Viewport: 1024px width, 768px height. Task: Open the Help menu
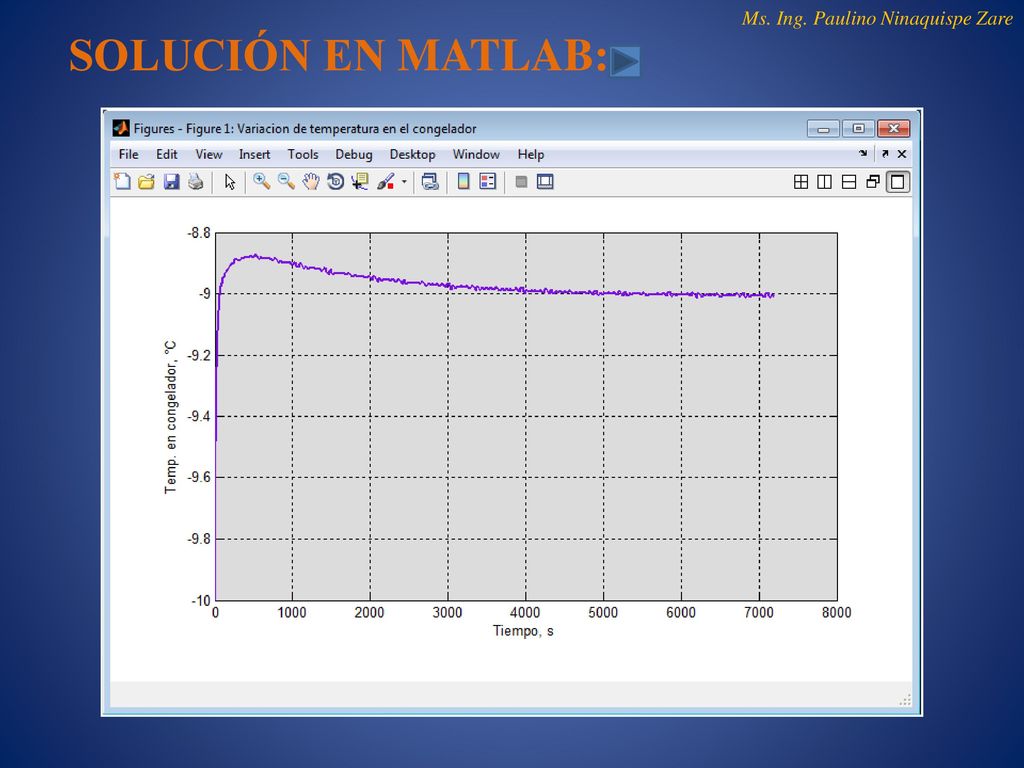(x=531, y=155)
